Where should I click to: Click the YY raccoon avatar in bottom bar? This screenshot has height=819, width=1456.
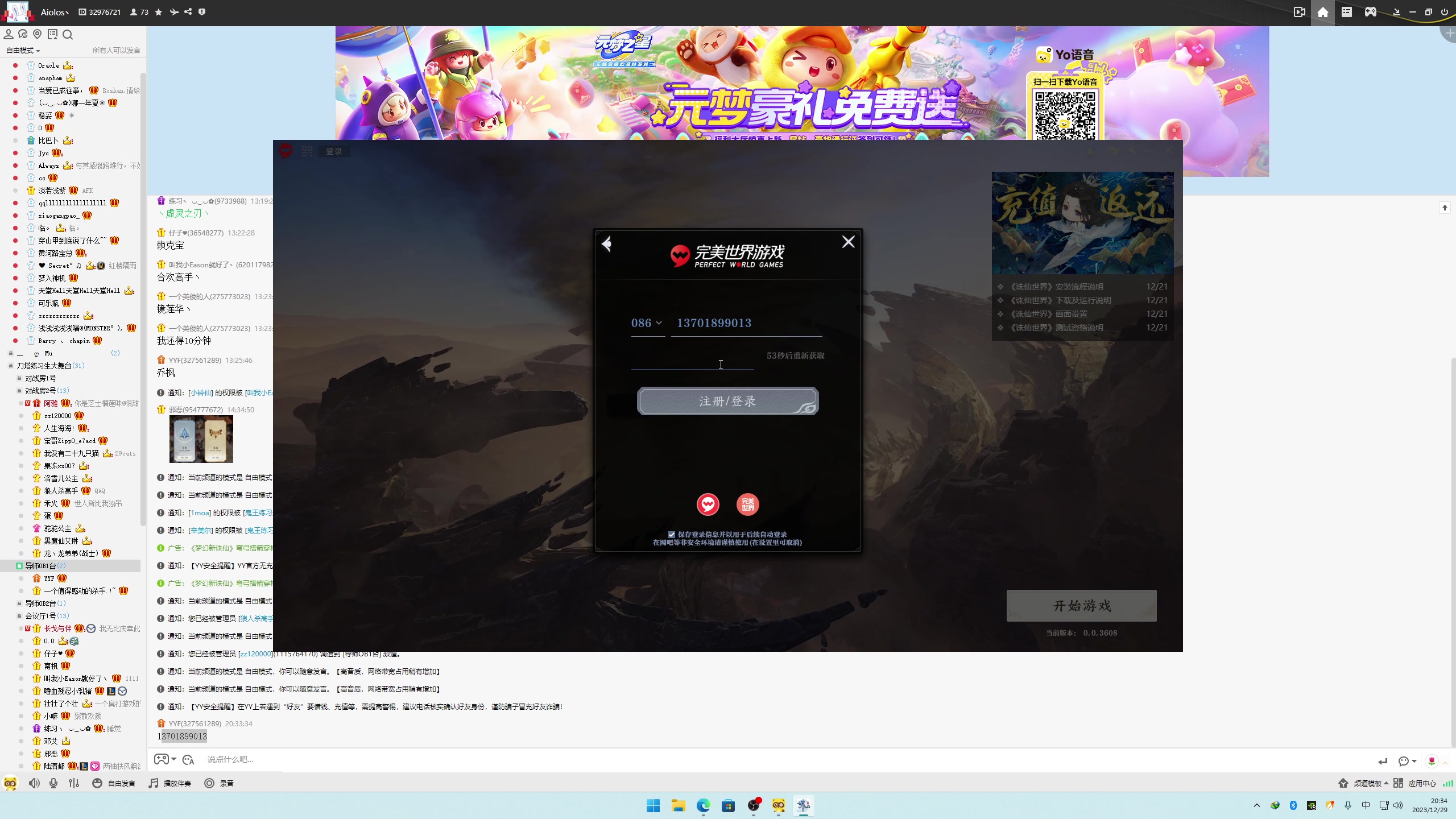tap(10, 783)
